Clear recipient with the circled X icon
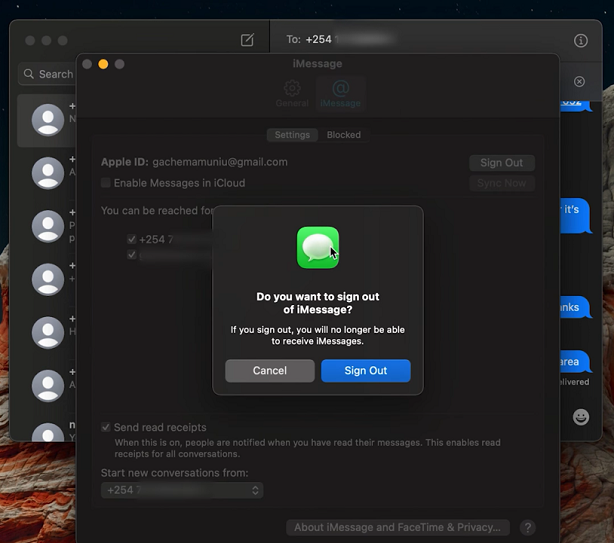The image size is (614, 543). 580,81
